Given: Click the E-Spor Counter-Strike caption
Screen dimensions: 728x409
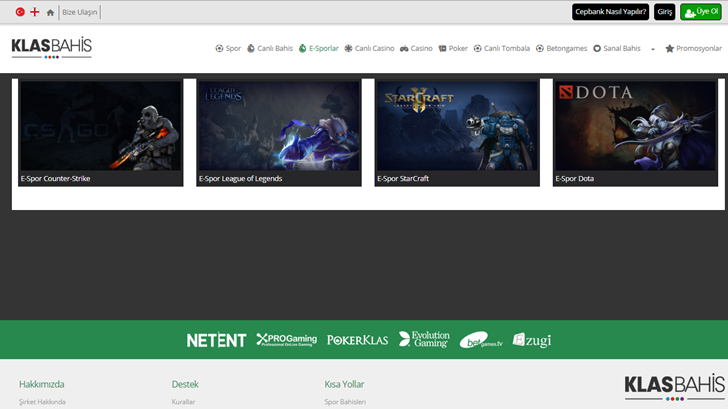Looking at the screenshot, I should (55, 178).
